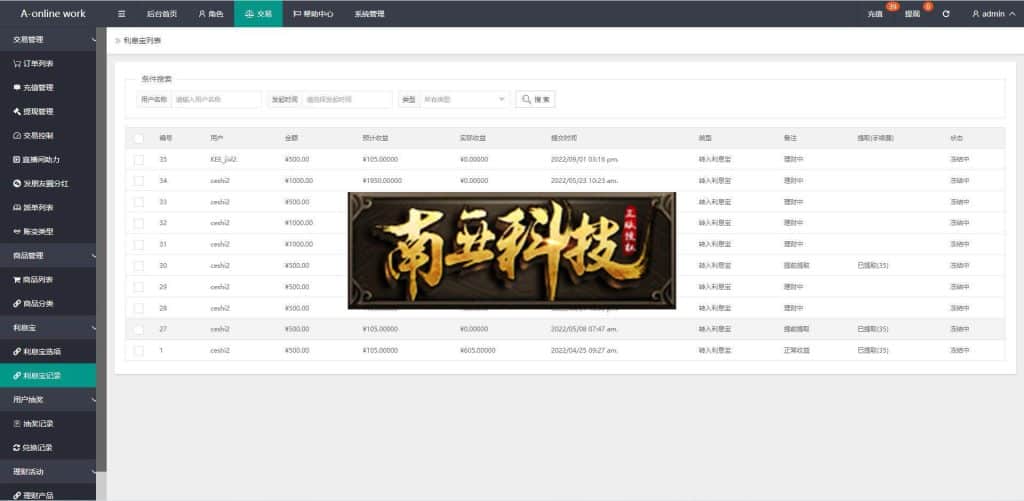Collapse the 理财活动 sidebar section
The width and height of the screenshot is (1024, 501).
coord(48,471)
